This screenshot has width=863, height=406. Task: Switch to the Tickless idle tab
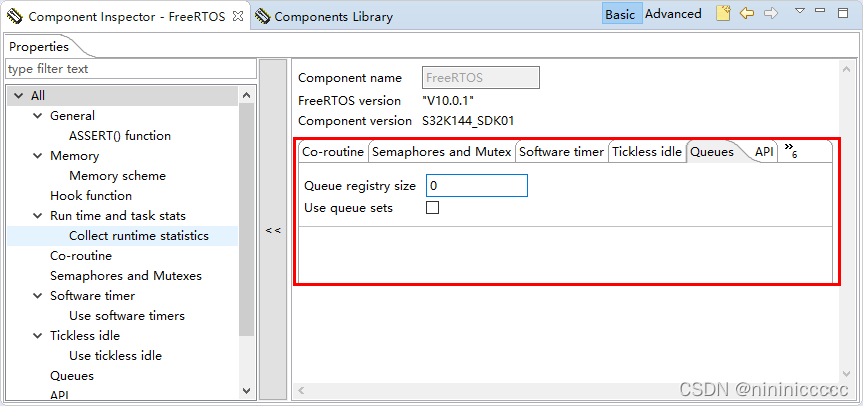[x=647, y=152]
